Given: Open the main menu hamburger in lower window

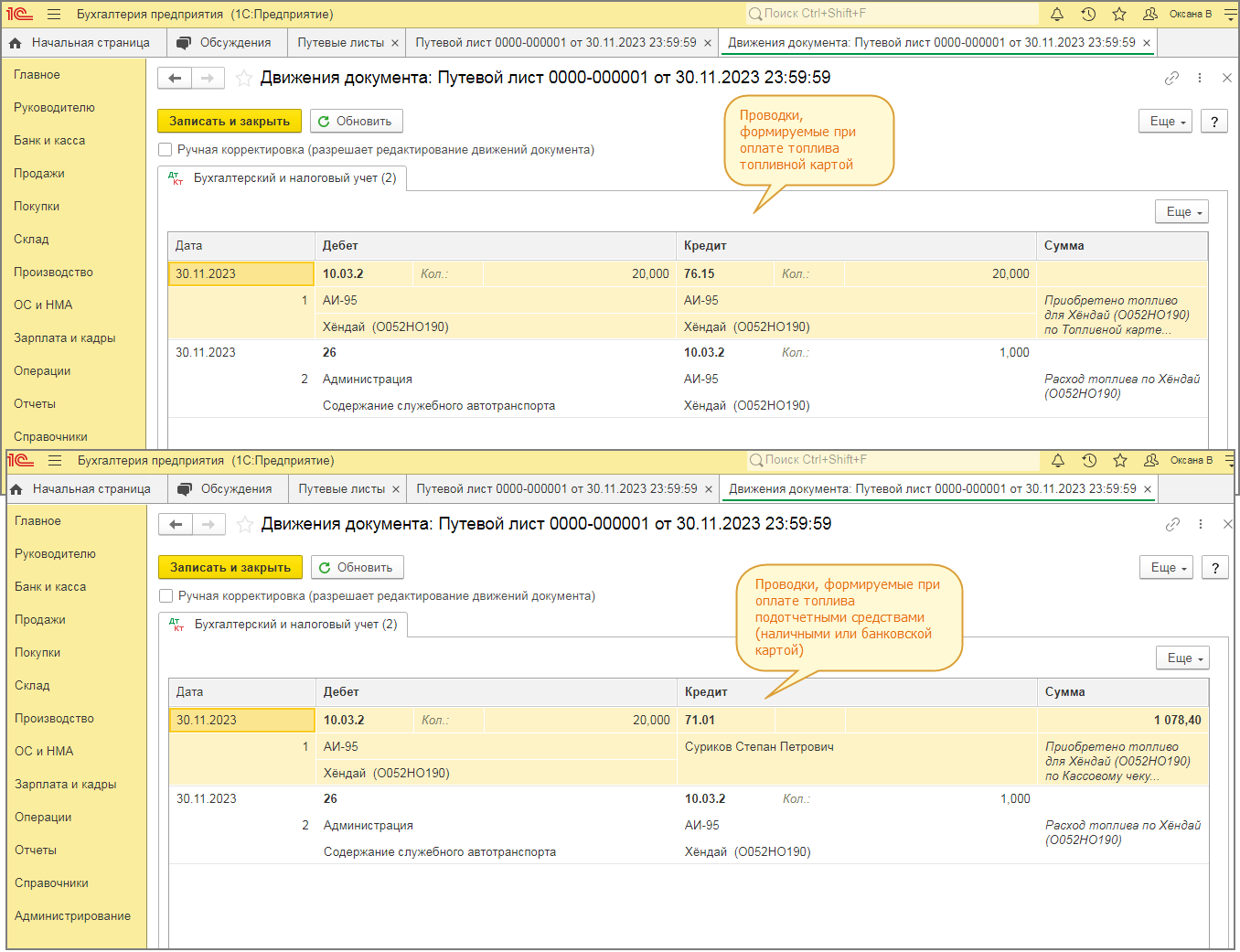Looking at the screenshot, I should click(55, 460).
